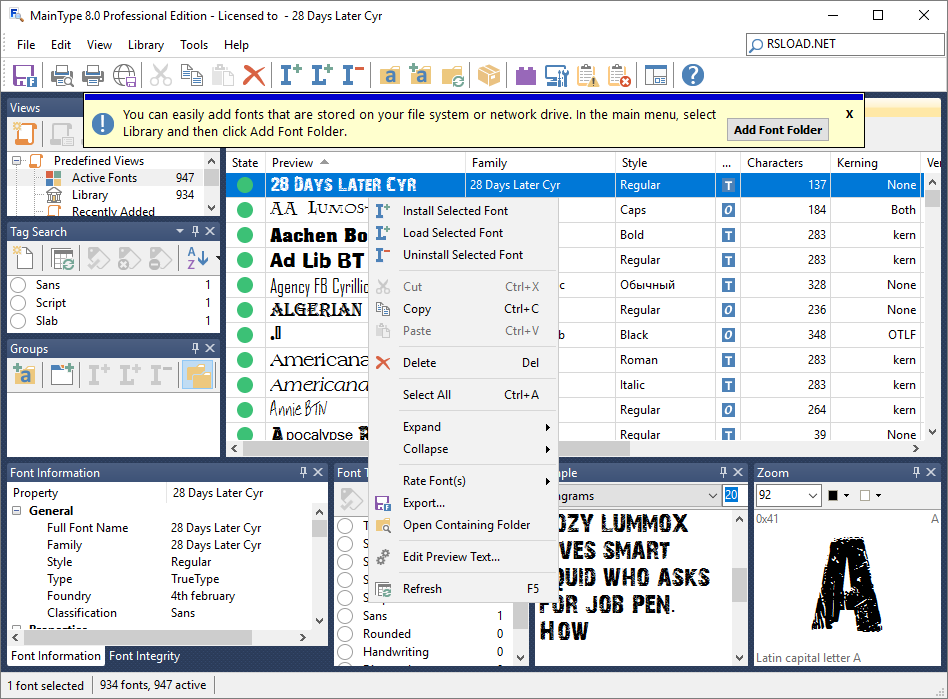Viewport: 948px width, 699px height.
Task: Click the Save toolbar icon
Action: pyautogui.click(x=25, y=76)
